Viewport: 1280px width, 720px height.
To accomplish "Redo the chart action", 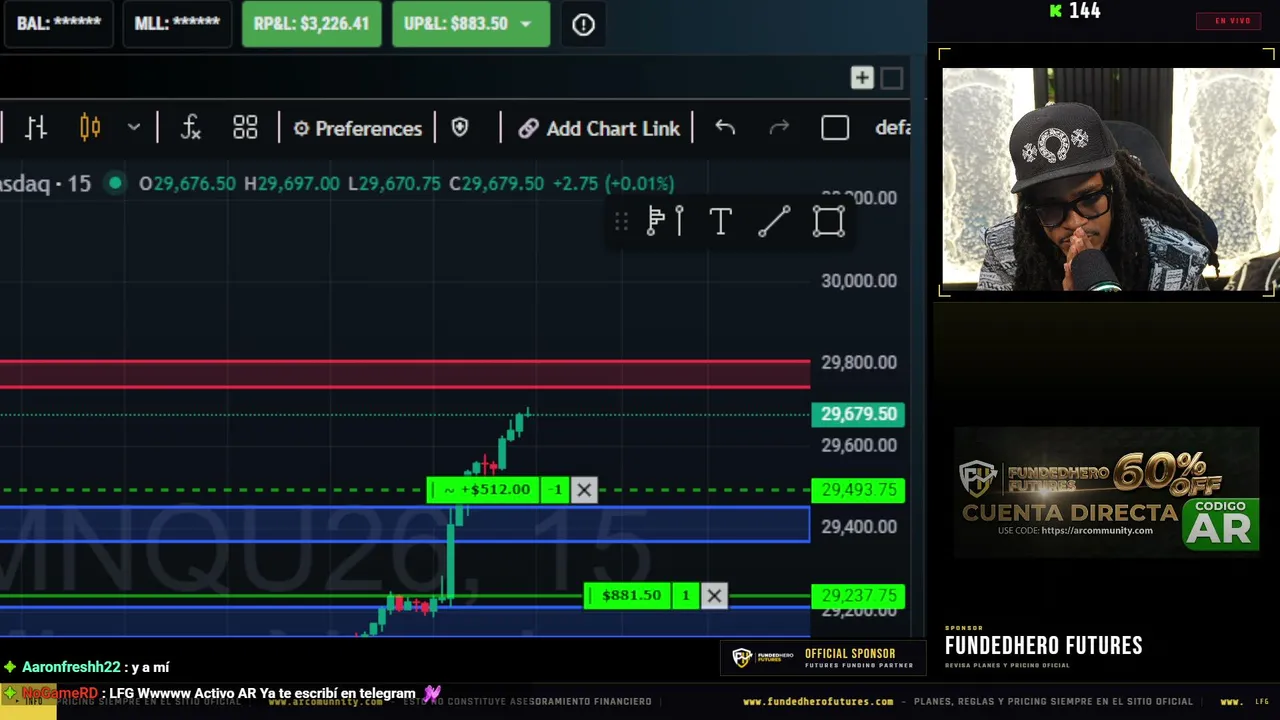I will tap(779, 128).
